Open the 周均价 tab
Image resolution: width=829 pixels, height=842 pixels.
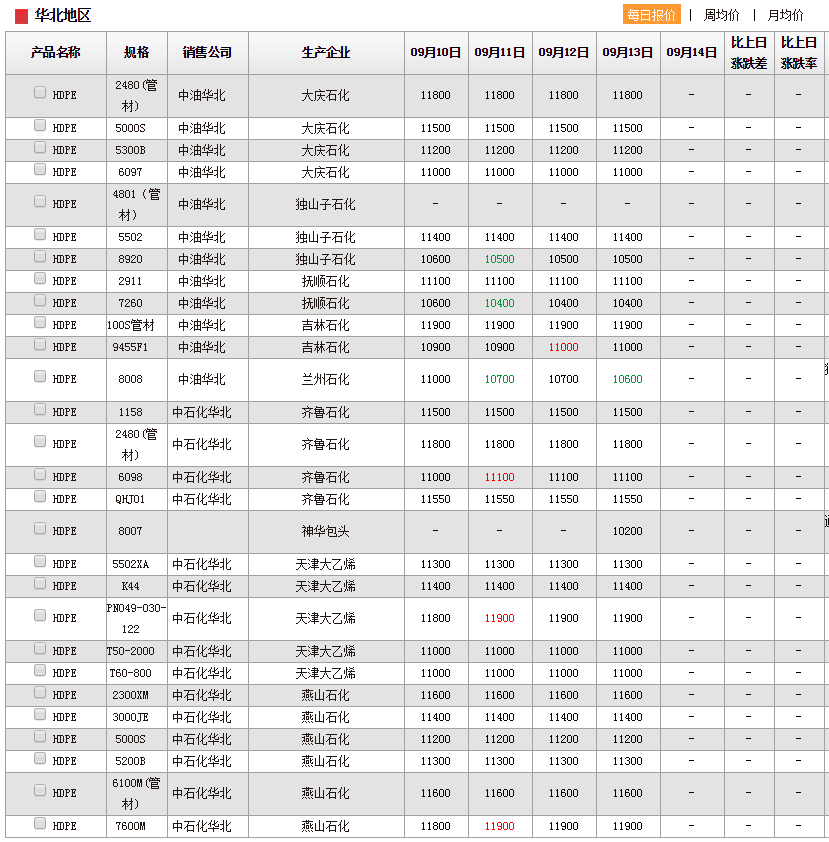tap(721, 15)
